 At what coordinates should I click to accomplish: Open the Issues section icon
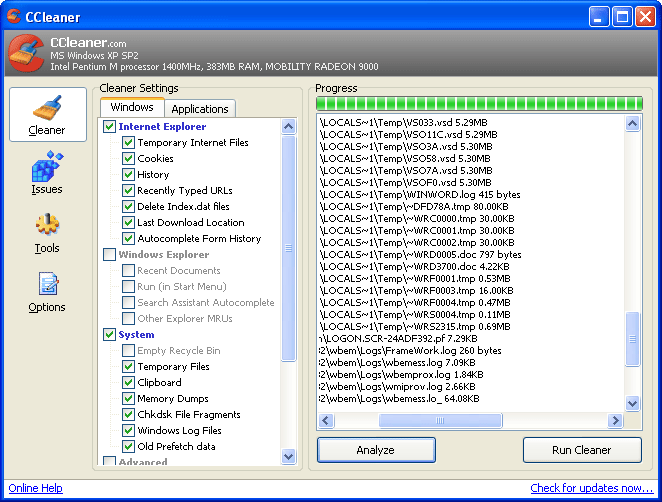(x=47, y=168)
